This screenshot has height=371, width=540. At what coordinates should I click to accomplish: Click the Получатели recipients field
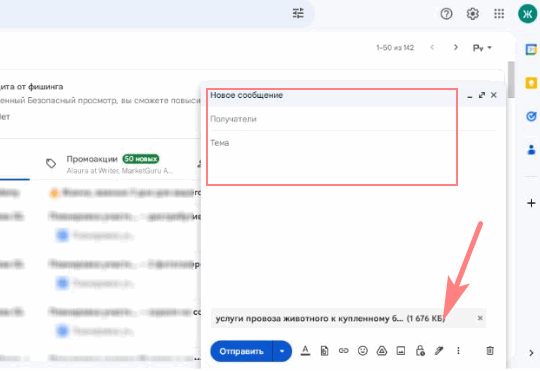[353, 119]
